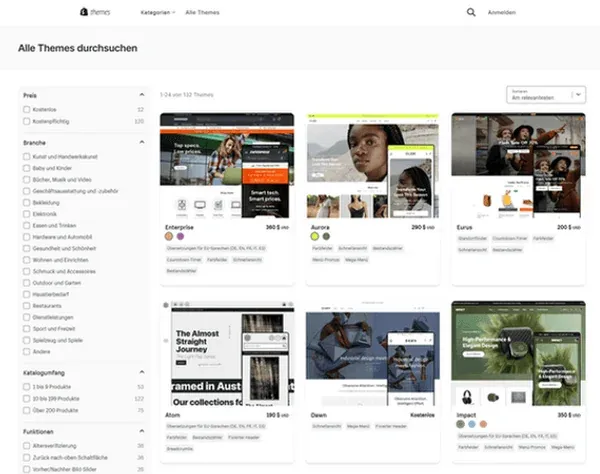Check Essen und Trinken filter
Viewport: 600px width, 474px height.
pyautogui.click(x=26, y=225)
